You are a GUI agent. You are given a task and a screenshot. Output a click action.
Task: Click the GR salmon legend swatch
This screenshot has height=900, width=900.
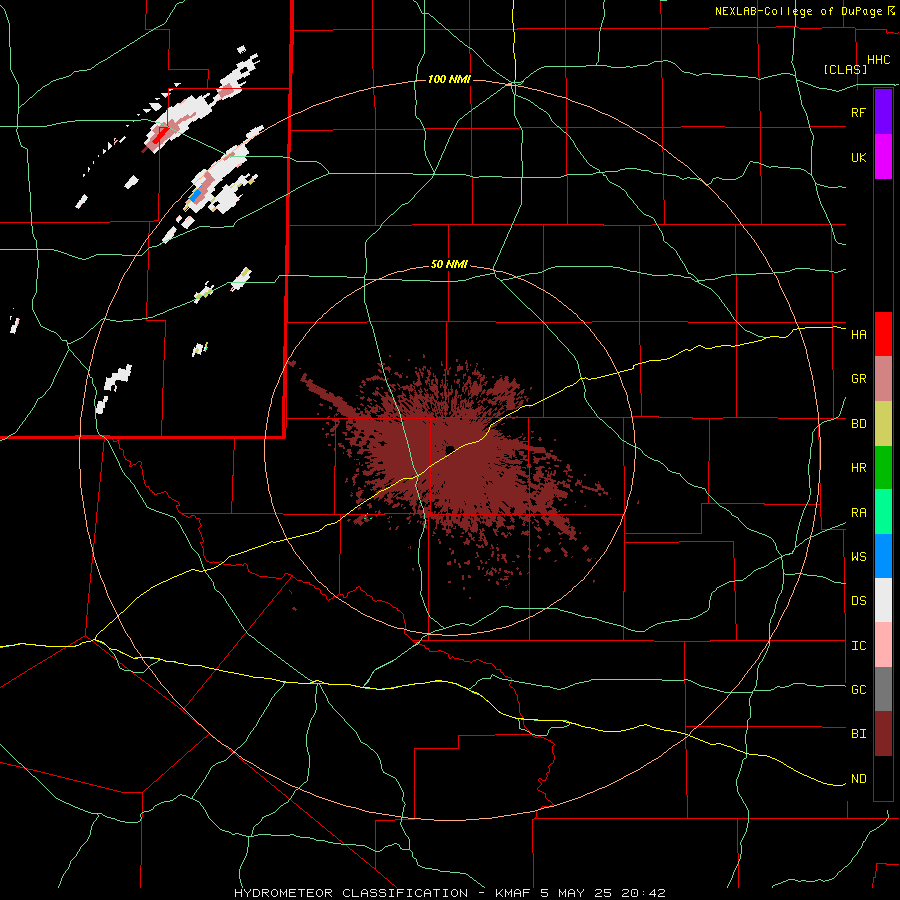pos(883,379)
